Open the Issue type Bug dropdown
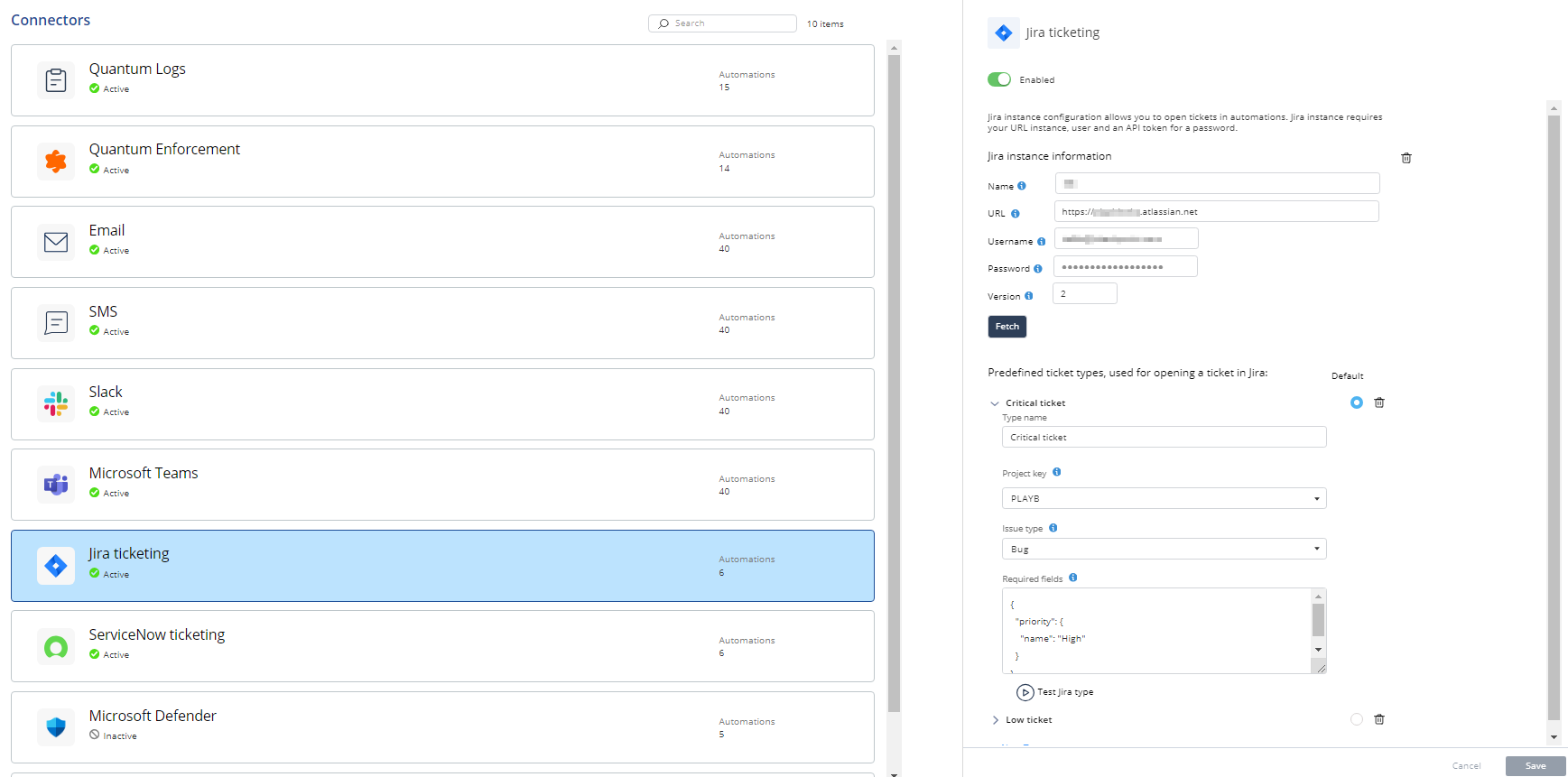 point(1164,549)
